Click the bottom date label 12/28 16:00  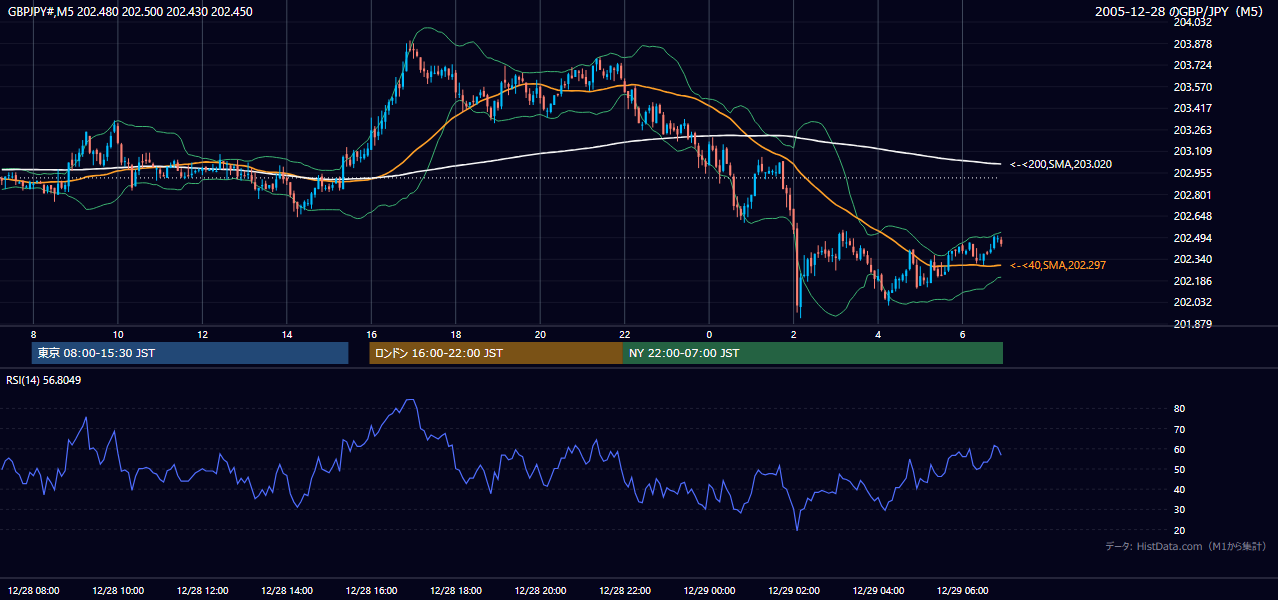tap(373, 589)
